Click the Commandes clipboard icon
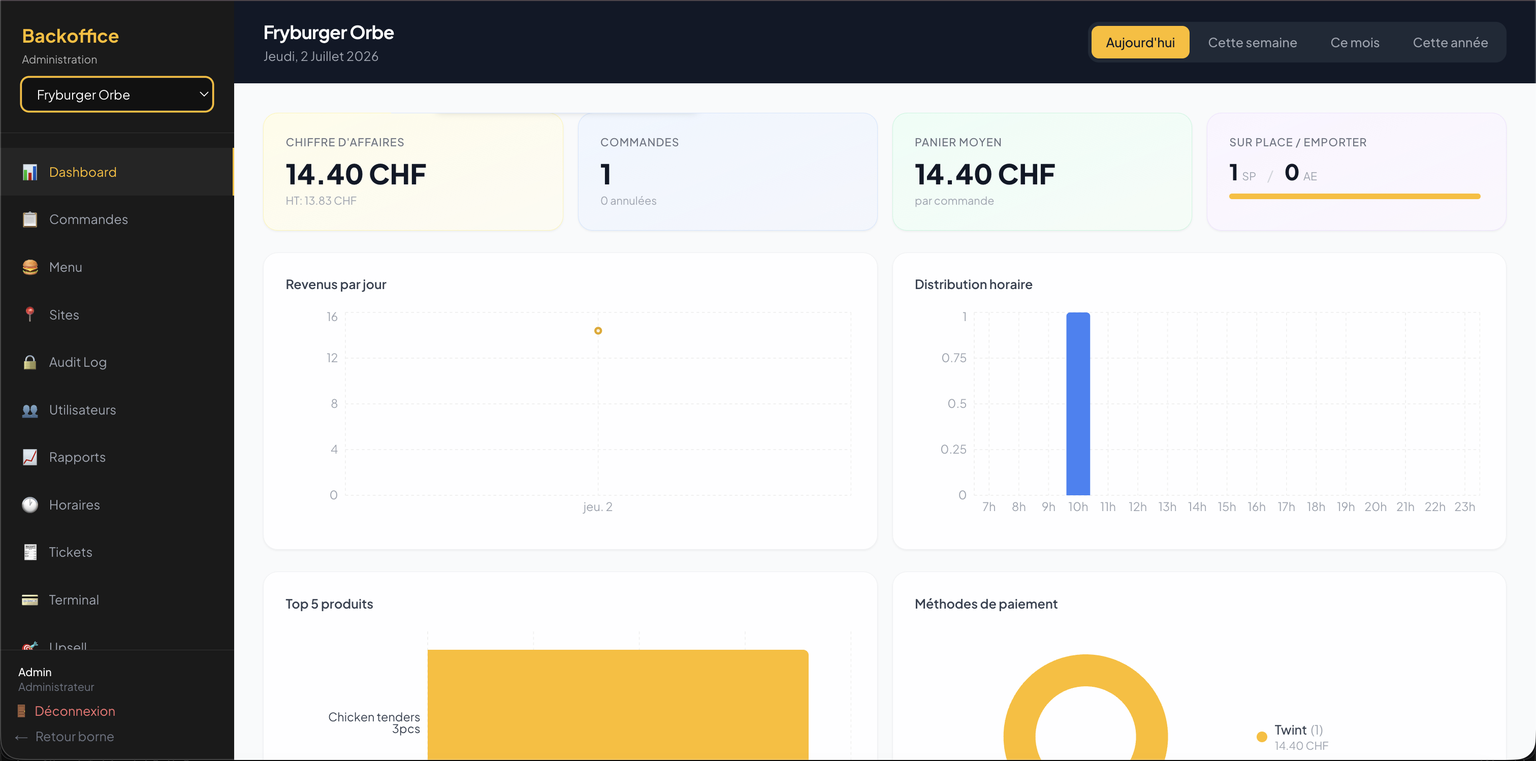 pyautogui.click(x=30, y=219)
